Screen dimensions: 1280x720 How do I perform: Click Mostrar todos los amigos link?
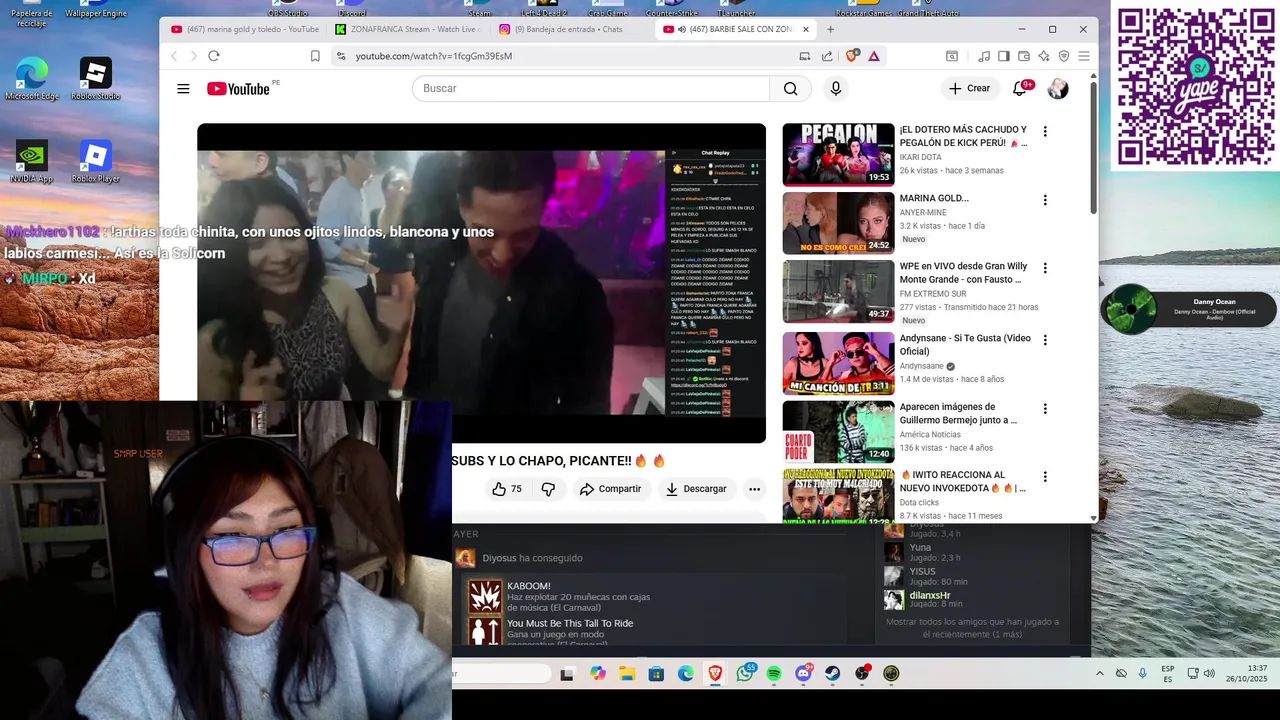coord(972,628)
